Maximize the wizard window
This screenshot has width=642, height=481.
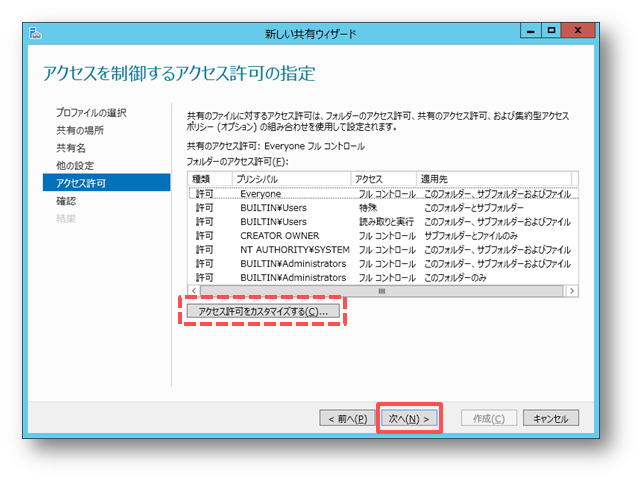552,31
